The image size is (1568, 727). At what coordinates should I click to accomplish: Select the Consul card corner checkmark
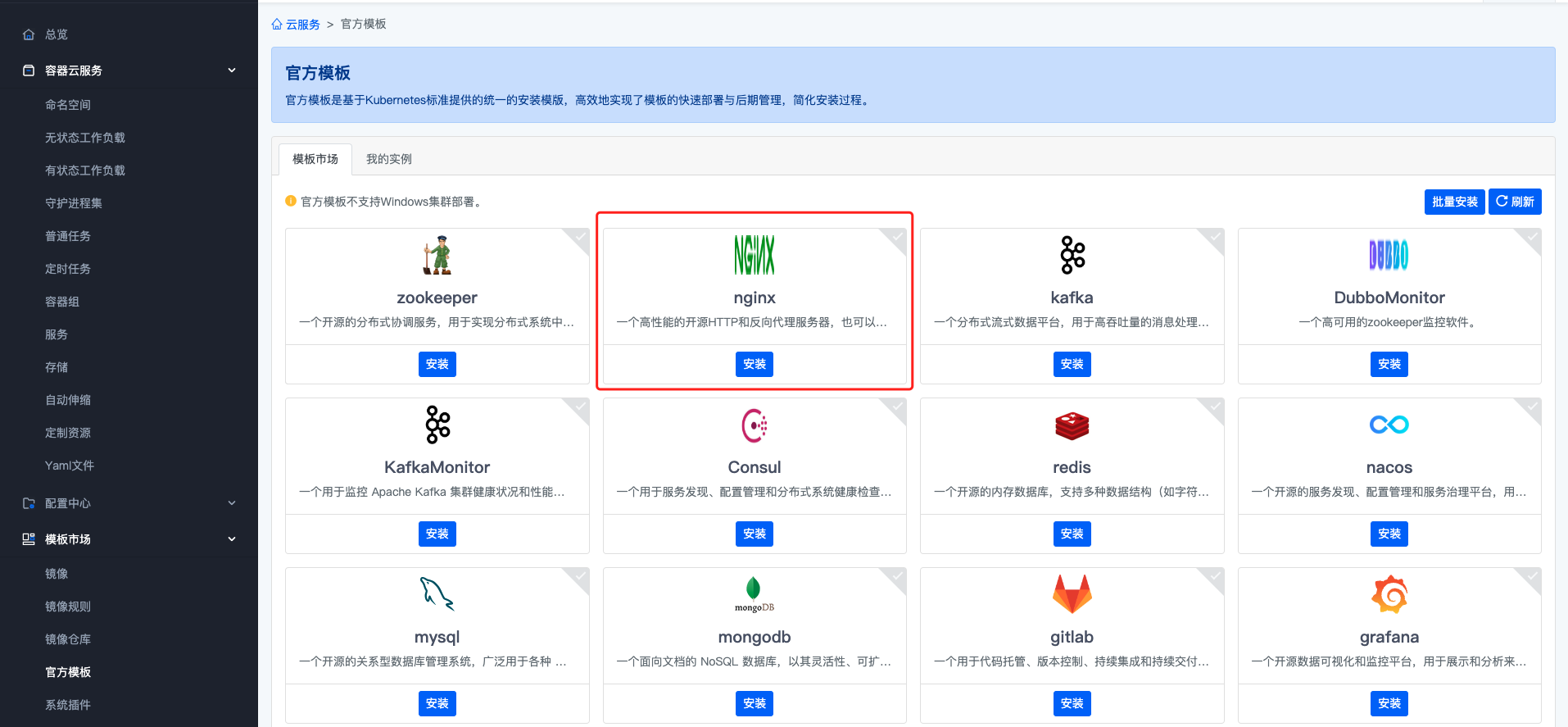[x=897, y=407]
